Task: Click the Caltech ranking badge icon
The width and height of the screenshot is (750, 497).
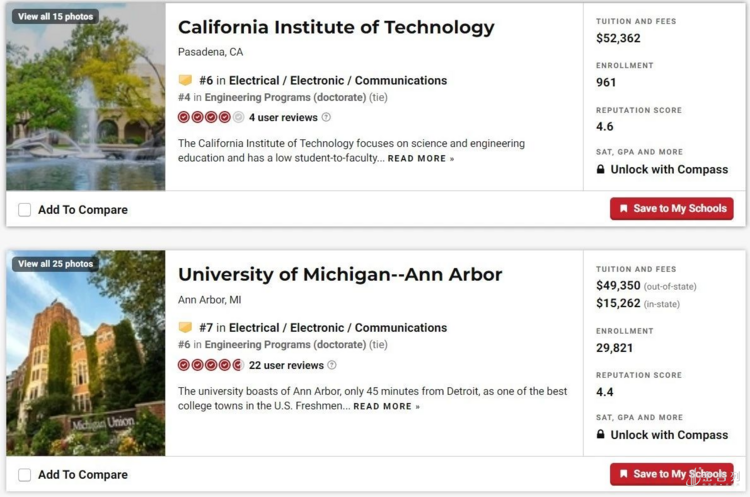Action: click(x=185, y=80)
